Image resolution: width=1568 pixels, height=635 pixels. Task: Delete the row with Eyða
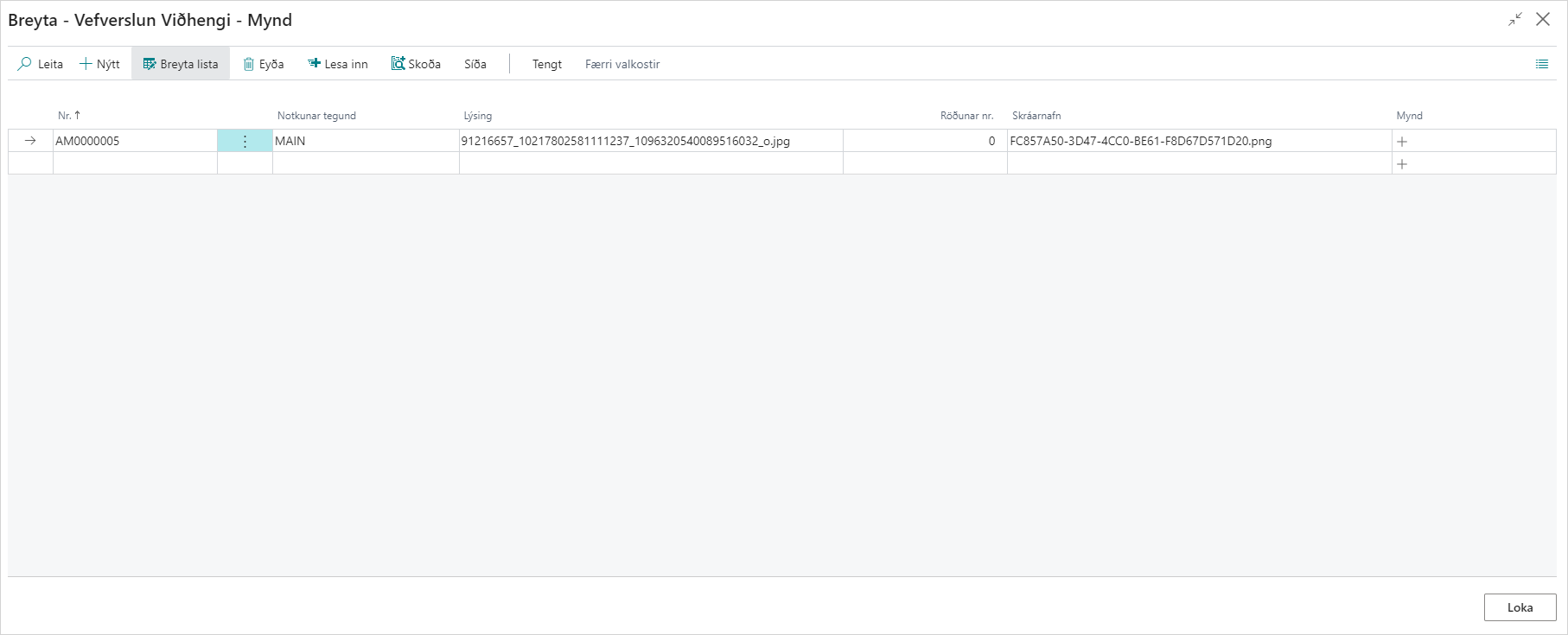tap(264, 64)
